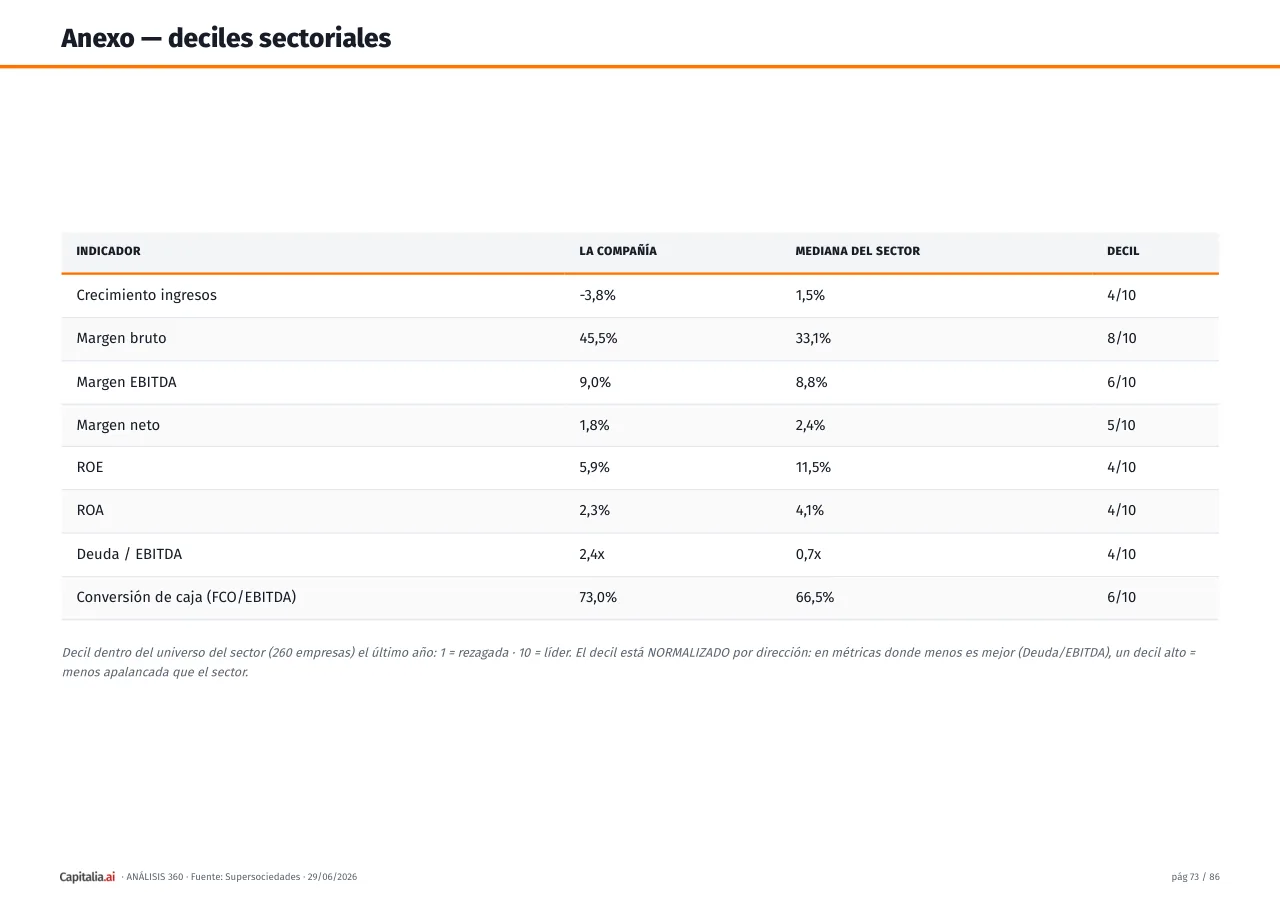This screenshot has height=906, width=1280.
Task: Click the 66,5% sector median value
Action: 814,597
